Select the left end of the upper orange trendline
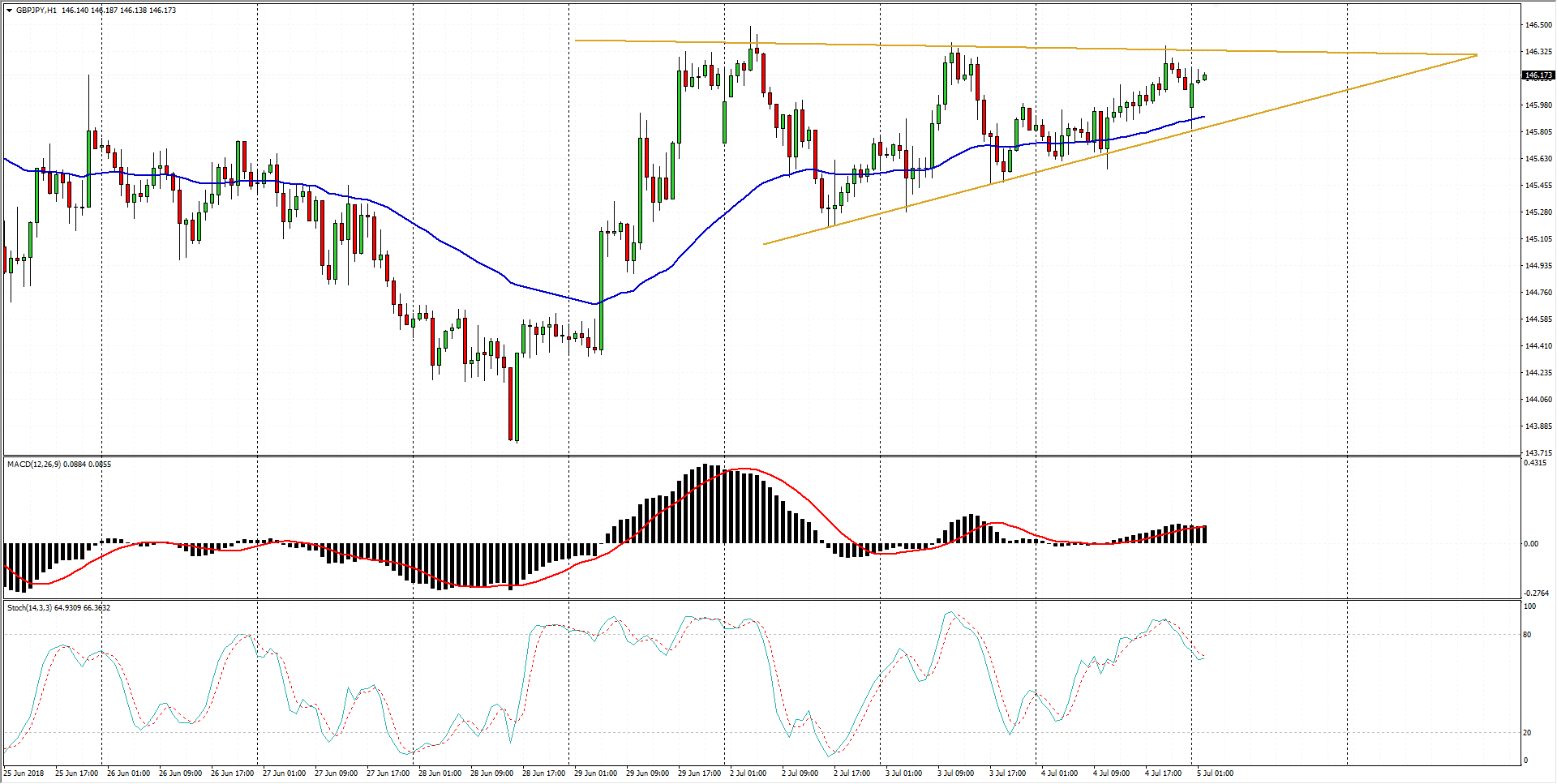Image resolution: width=1557 pixels, height=784 pixels. [x=576, y=41]
